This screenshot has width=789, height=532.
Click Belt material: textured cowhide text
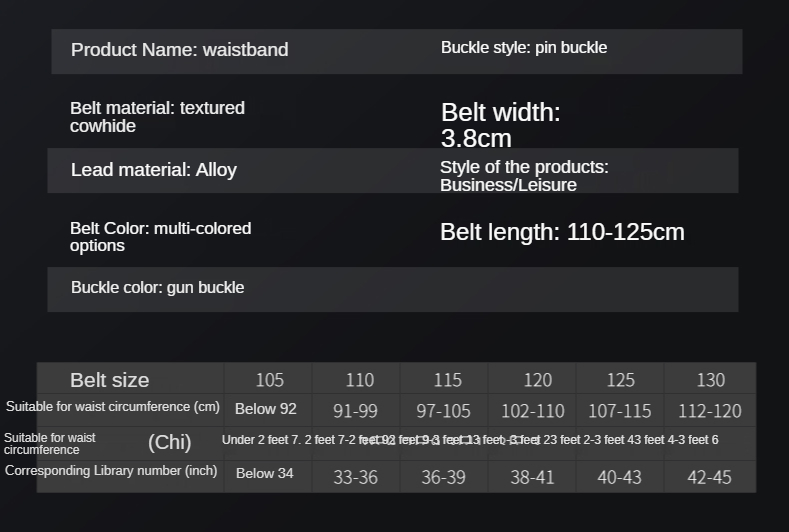pos(157,117)
